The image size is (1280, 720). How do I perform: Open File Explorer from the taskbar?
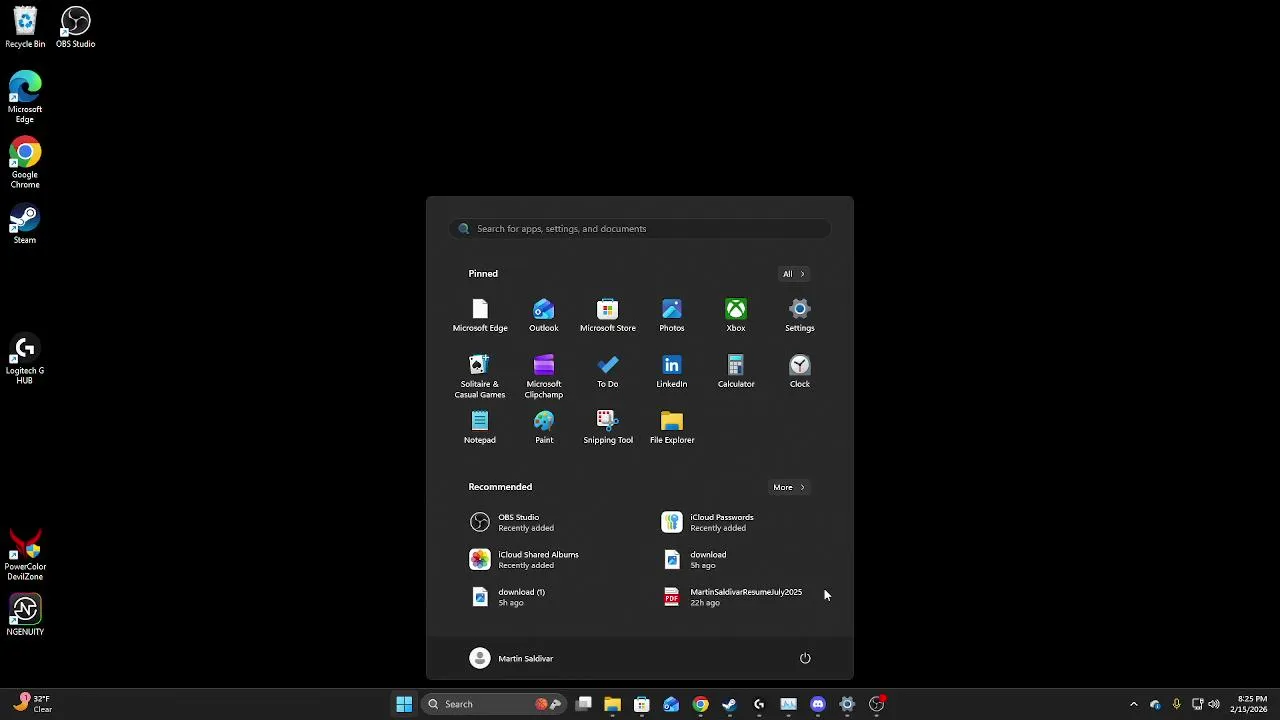[612, 704]
